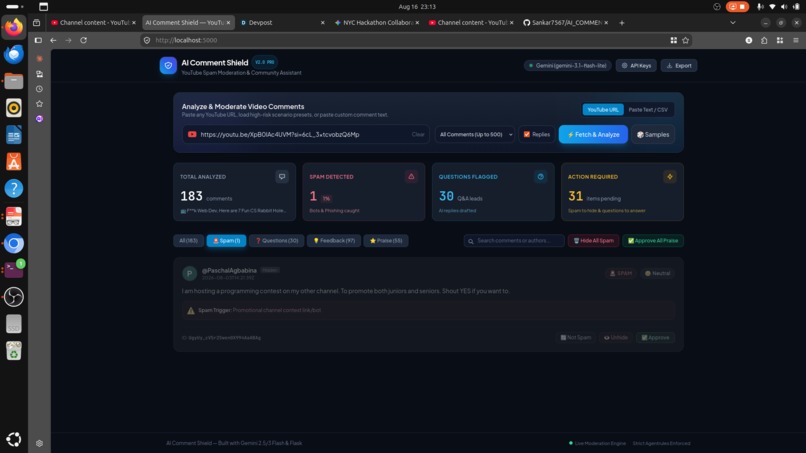This screenshot has height=453, width=806.
Task: Open the API Keys settings
Action: (x=636, y=66)
